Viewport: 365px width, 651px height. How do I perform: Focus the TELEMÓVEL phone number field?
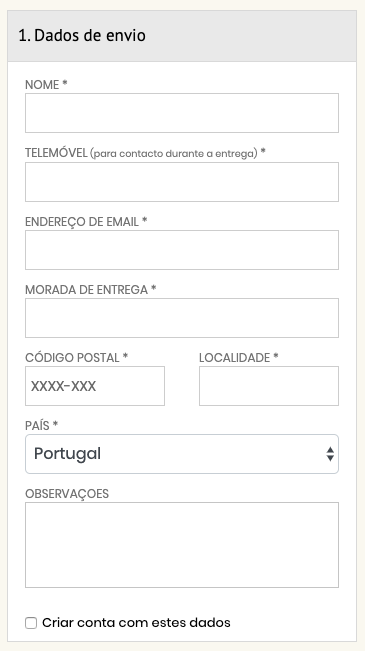tap(182, 182)
